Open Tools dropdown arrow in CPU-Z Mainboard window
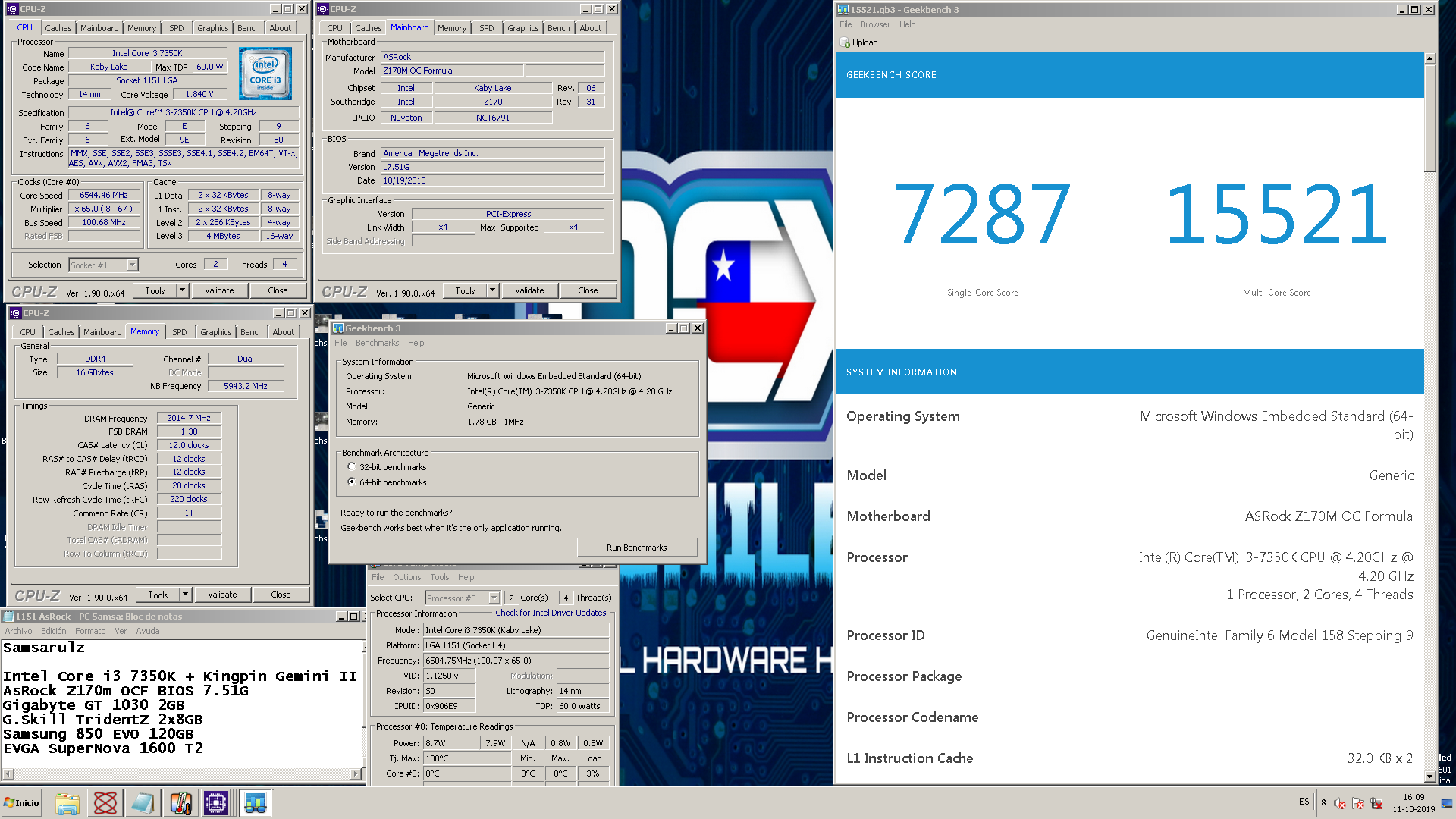The width and height of the screenshot is (1456, 819). pyautogui.click(x=492, y=290)
